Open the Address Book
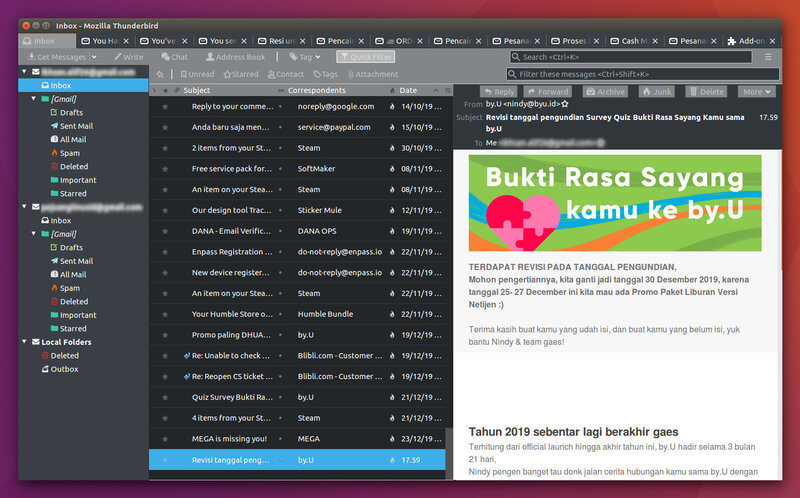The height and width of the screenshot is (498, 800). [235, 57]
